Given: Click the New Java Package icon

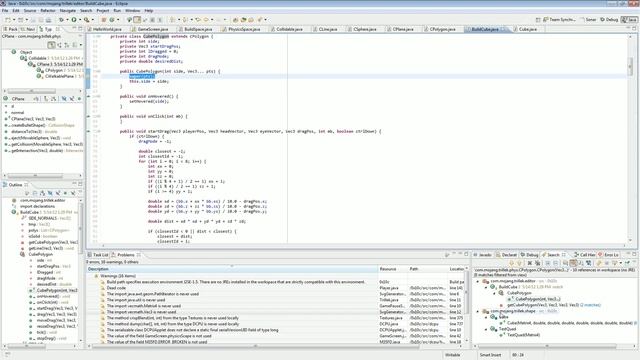Looking at the screenshot, I should click(104, 20).
